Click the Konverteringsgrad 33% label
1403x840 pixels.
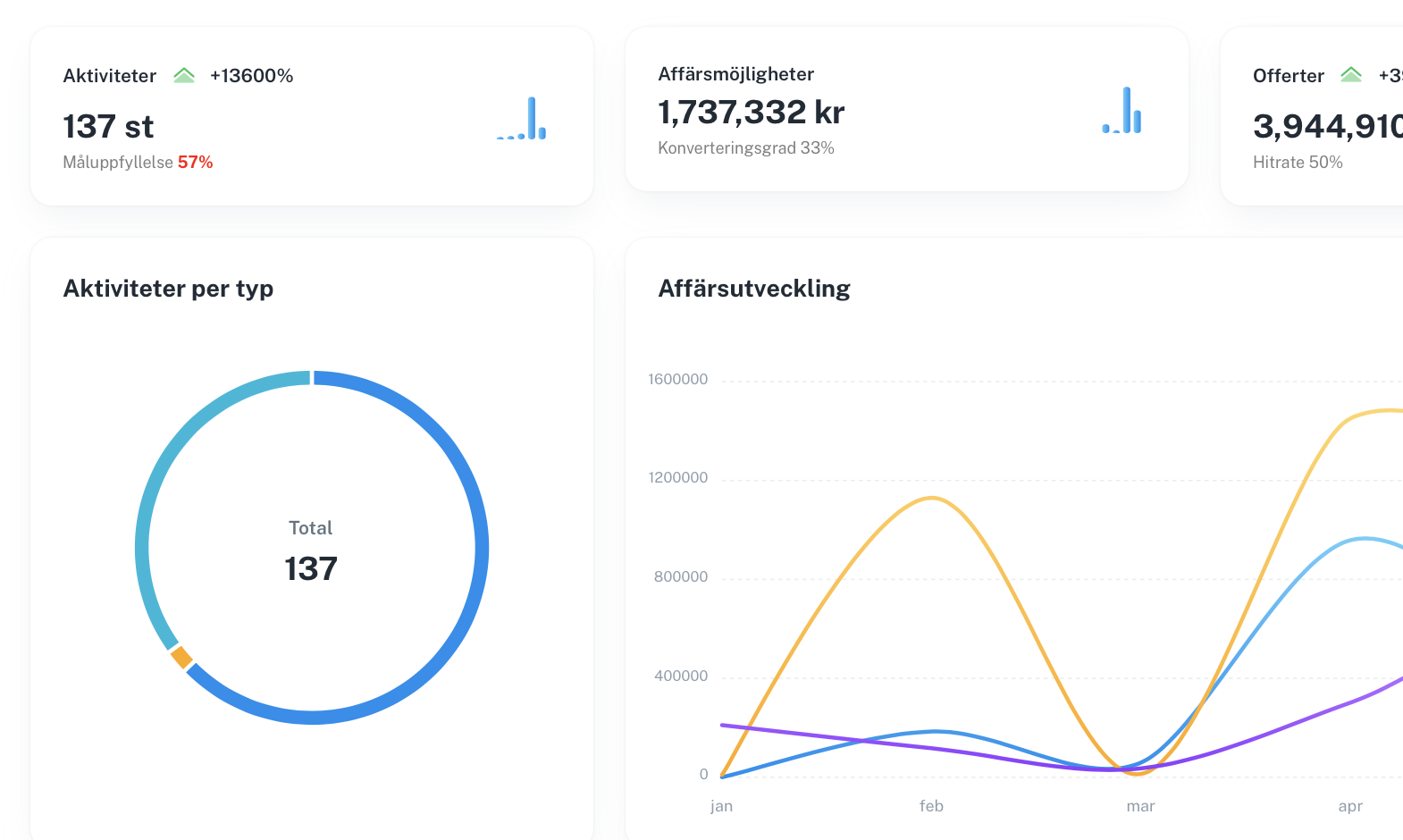[x=746, y=147]
